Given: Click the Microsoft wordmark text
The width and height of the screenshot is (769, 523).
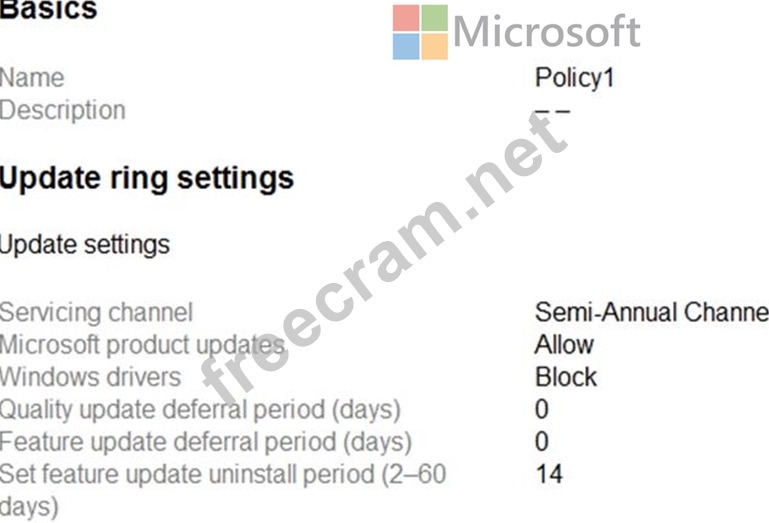Looking at the screenshot, I should click(x=547, y=31).
